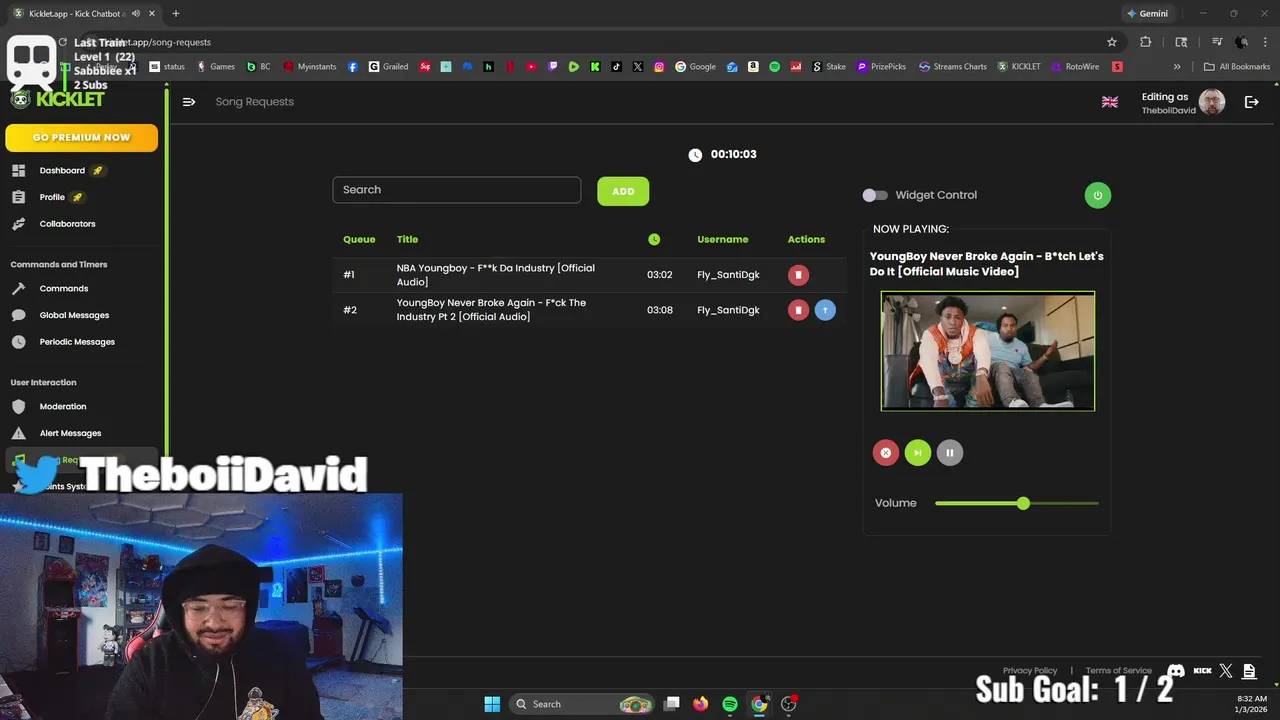Open the Terms of Service link
The width and height of the screenshot is (1280, 720).
pyautogui.click(x=1119, y=671)
